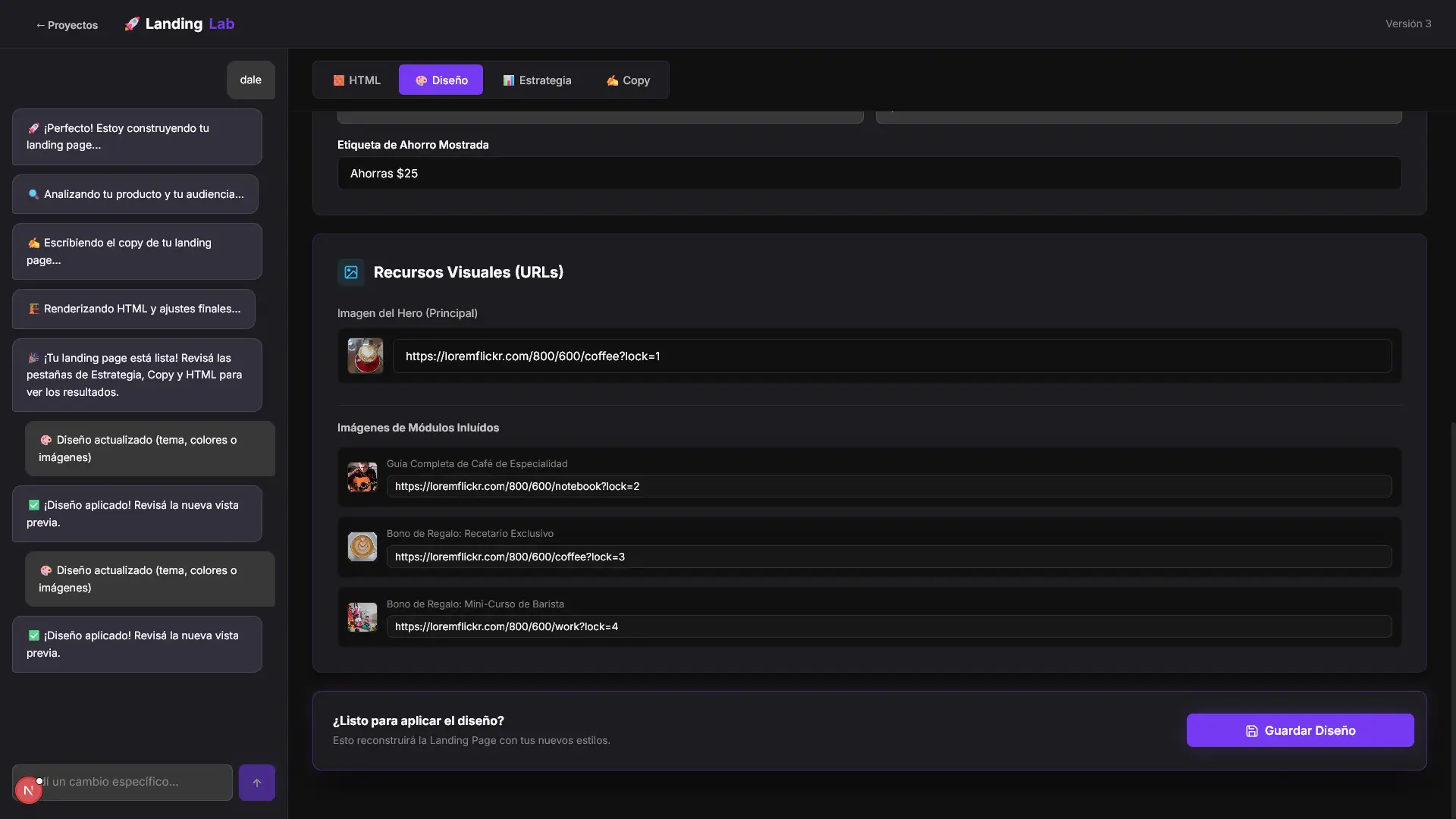Click the chat message input box
The height and width of the screenshot is (819, 1456).
coord(122,783)
